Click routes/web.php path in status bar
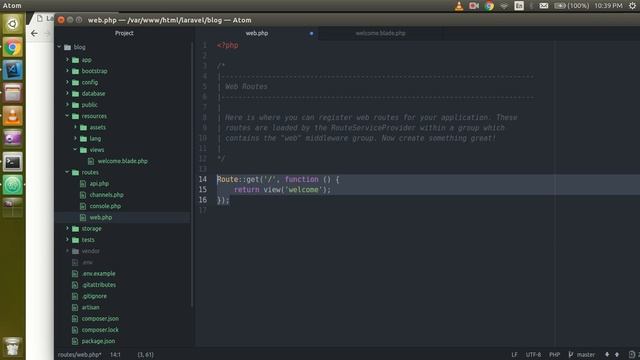The width and height of the screenshot is (640, 360). coord(80,354)
